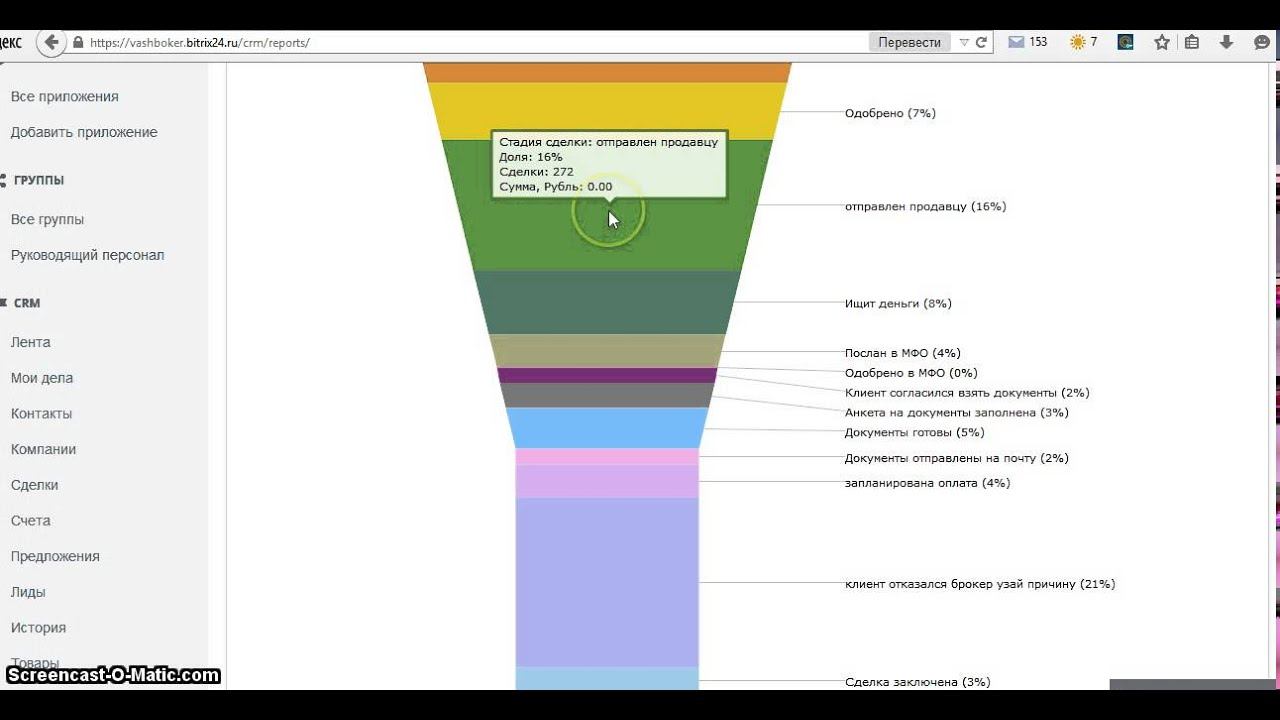The height and width of the screenshot is (720, 1280).
Task: Bookmark this page with the star icon
Action: point(1161,42)
